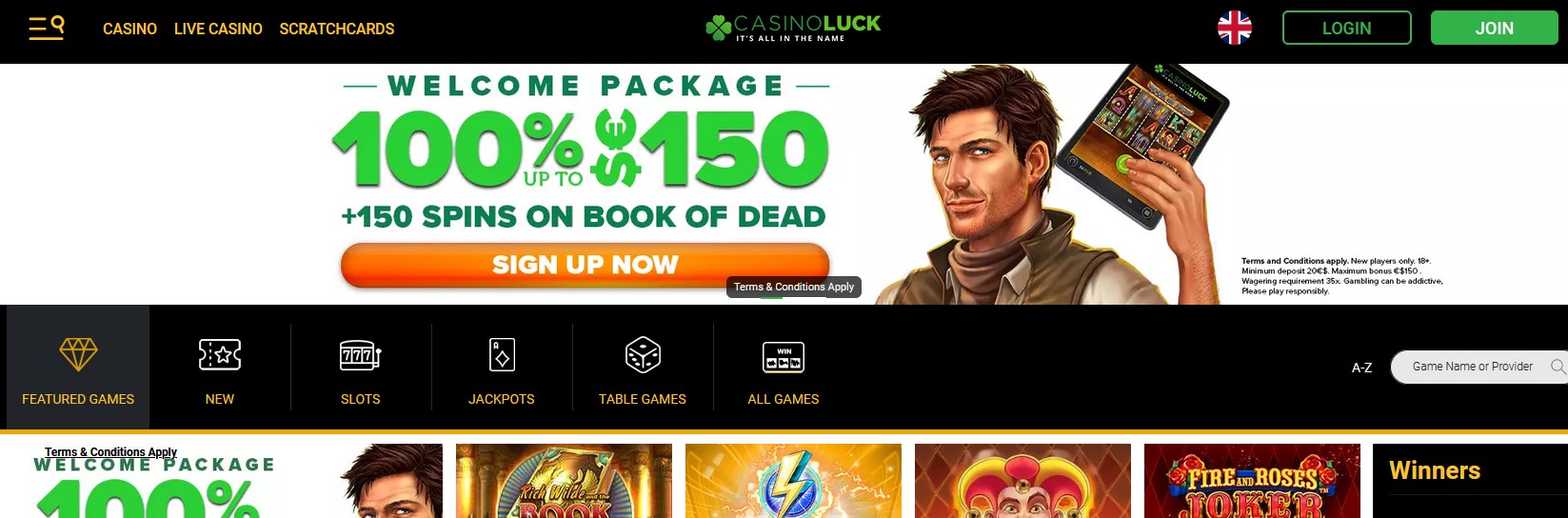
Task: Open the Terms & Conditions Apply link
Action: click(x=110, y=452)
